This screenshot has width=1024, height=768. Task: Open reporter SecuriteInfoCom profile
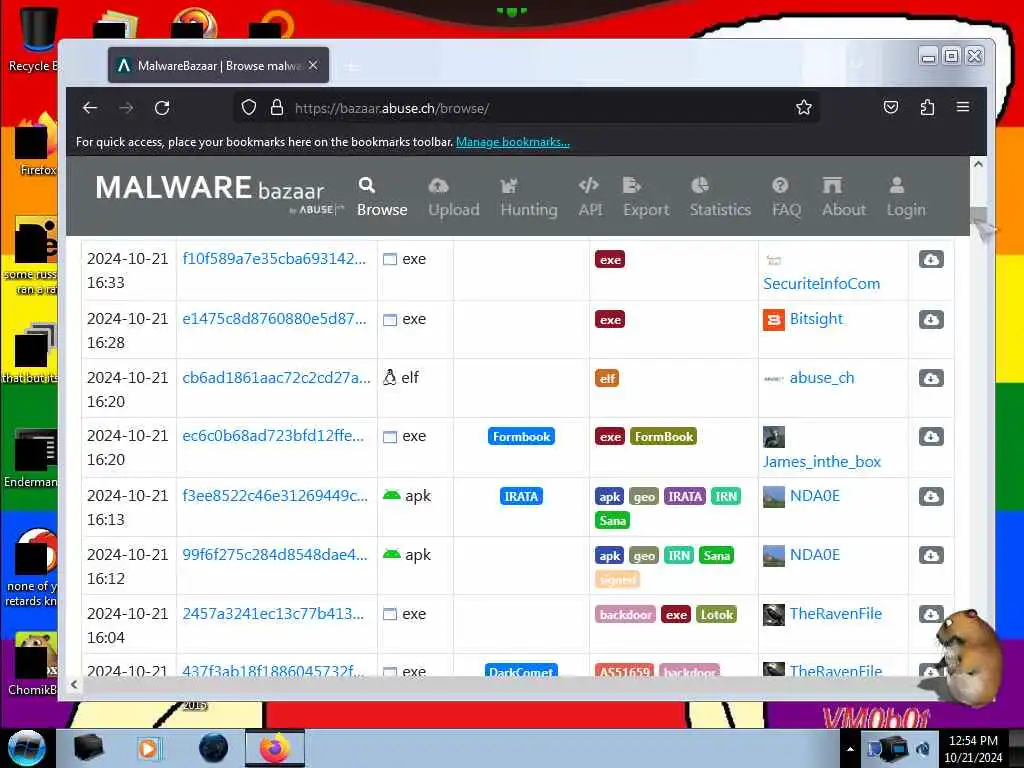[822, 283]
